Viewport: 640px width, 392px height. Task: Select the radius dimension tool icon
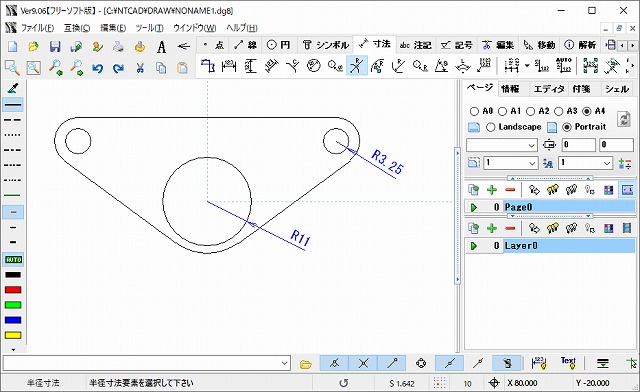(356, 66)
